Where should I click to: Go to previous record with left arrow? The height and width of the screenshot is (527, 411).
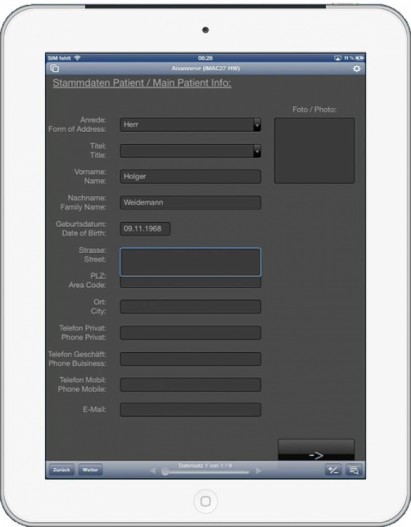click(x=153, y=471)
